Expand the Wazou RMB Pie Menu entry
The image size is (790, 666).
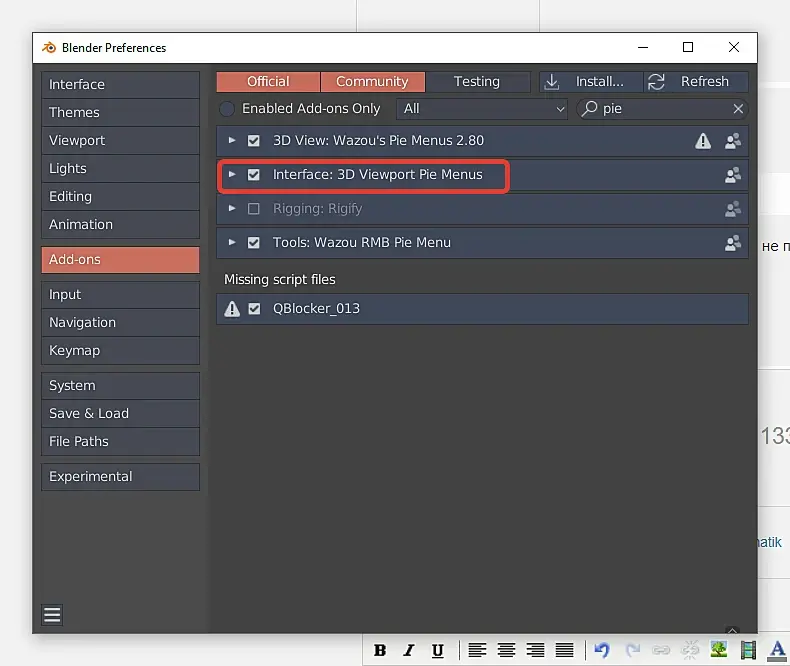[232, 242]
